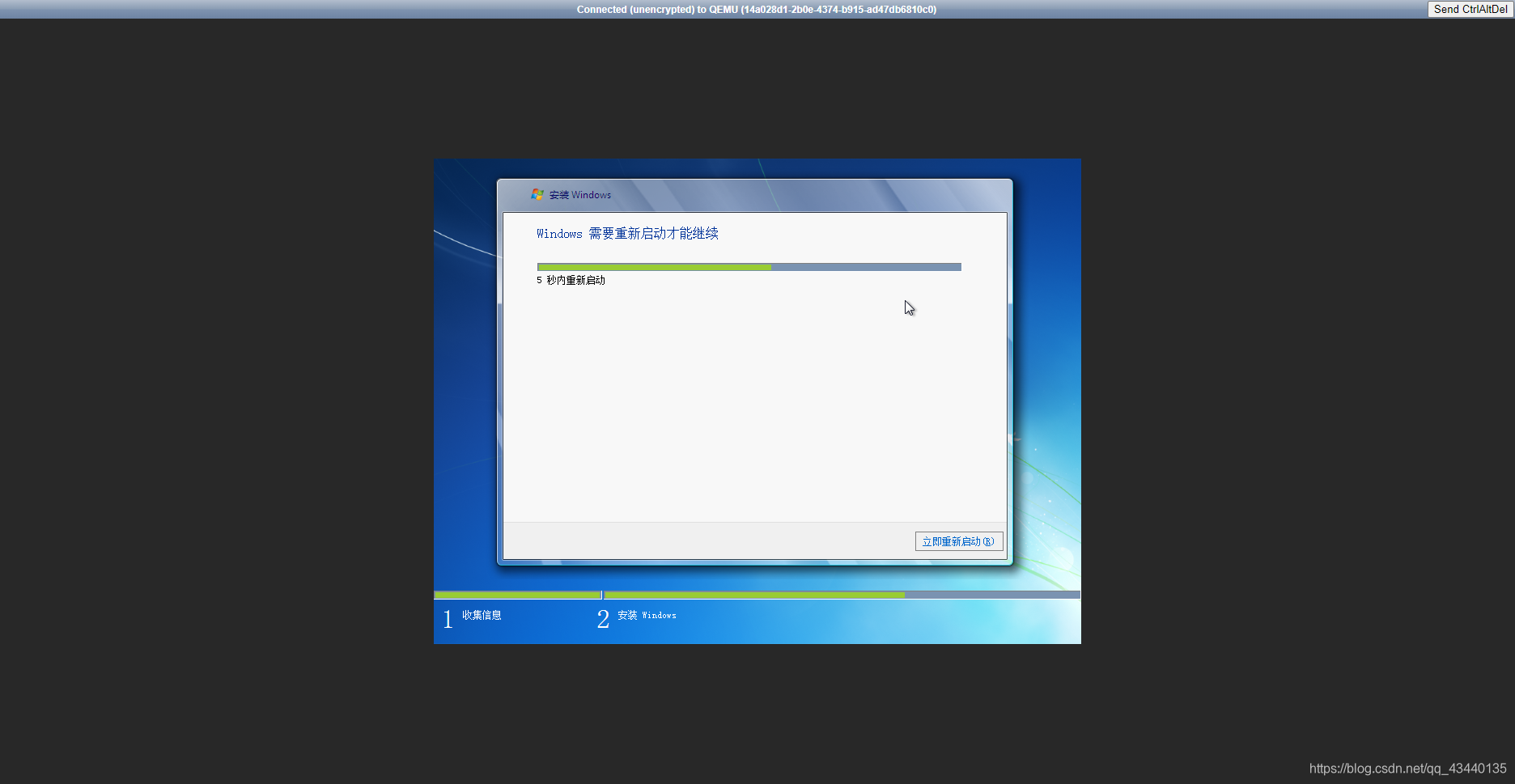
Task: Click step 1 "收集信息" label
Action: 482,615
